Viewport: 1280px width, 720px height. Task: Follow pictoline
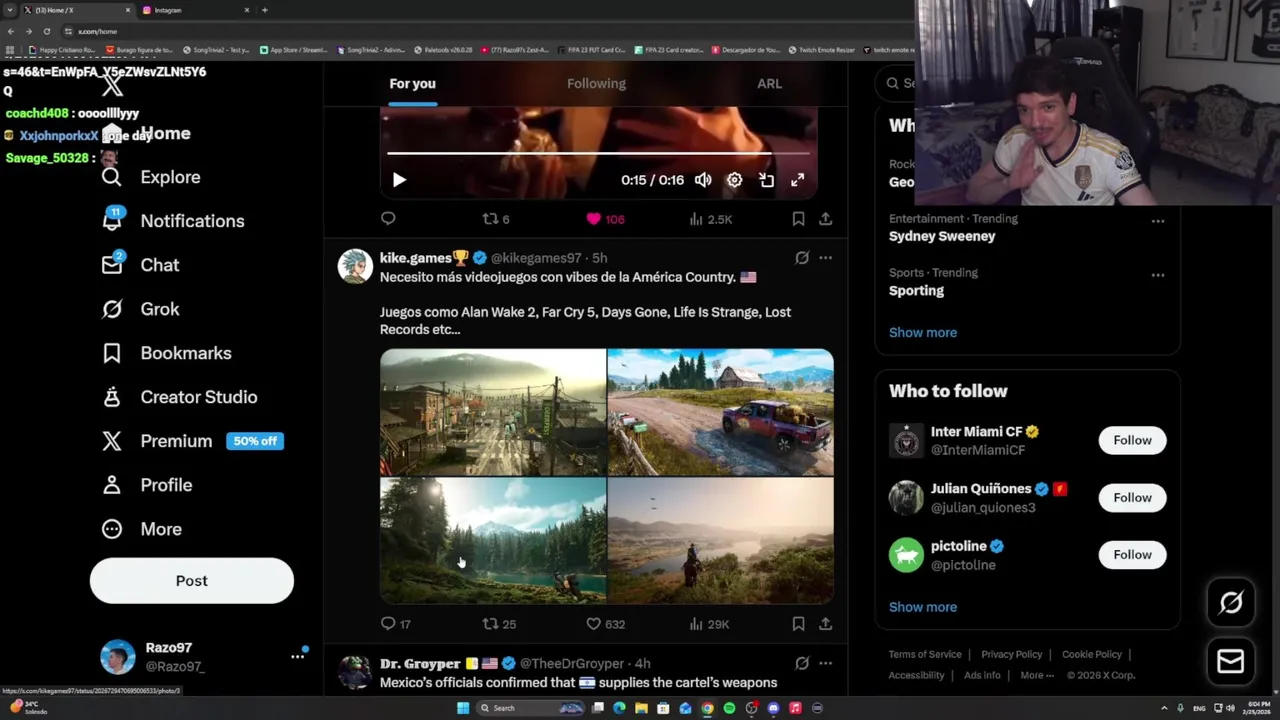pyautogui.click(x=1132, y=554)
